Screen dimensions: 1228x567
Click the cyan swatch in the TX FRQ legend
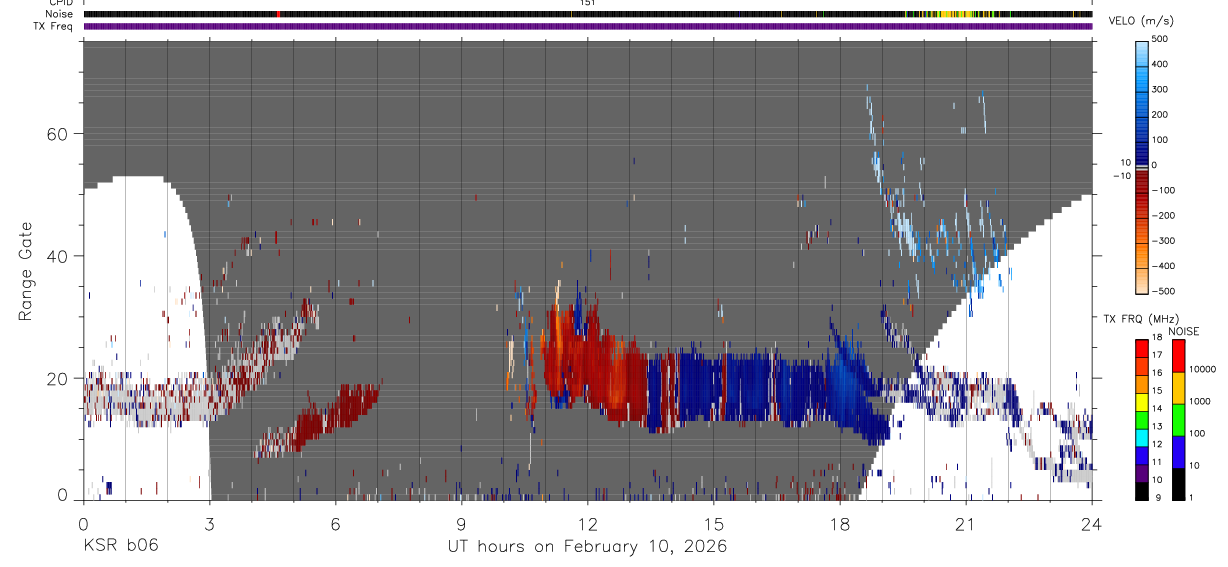point(1142,438)
